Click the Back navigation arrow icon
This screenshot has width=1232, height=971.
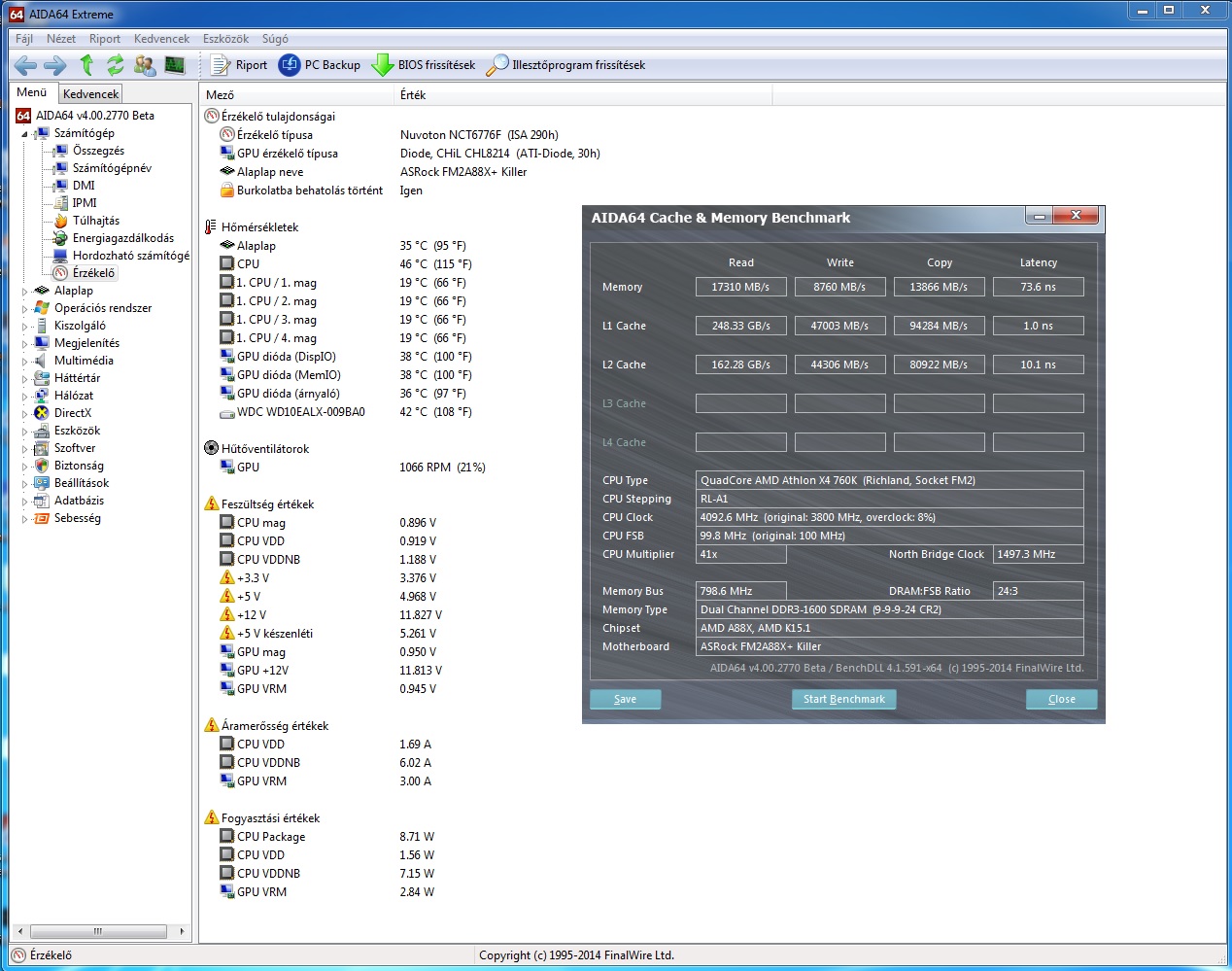tap(25, 65)
